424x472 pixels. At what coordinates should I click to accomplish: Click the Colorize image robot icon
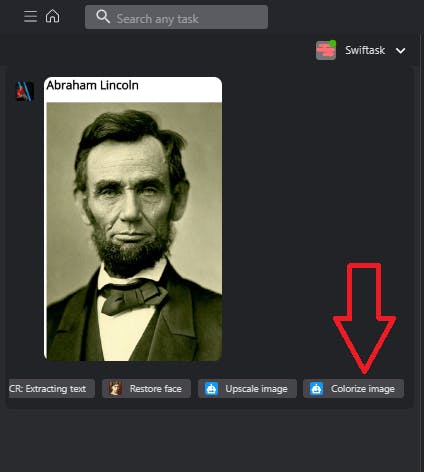coord(316,389)
